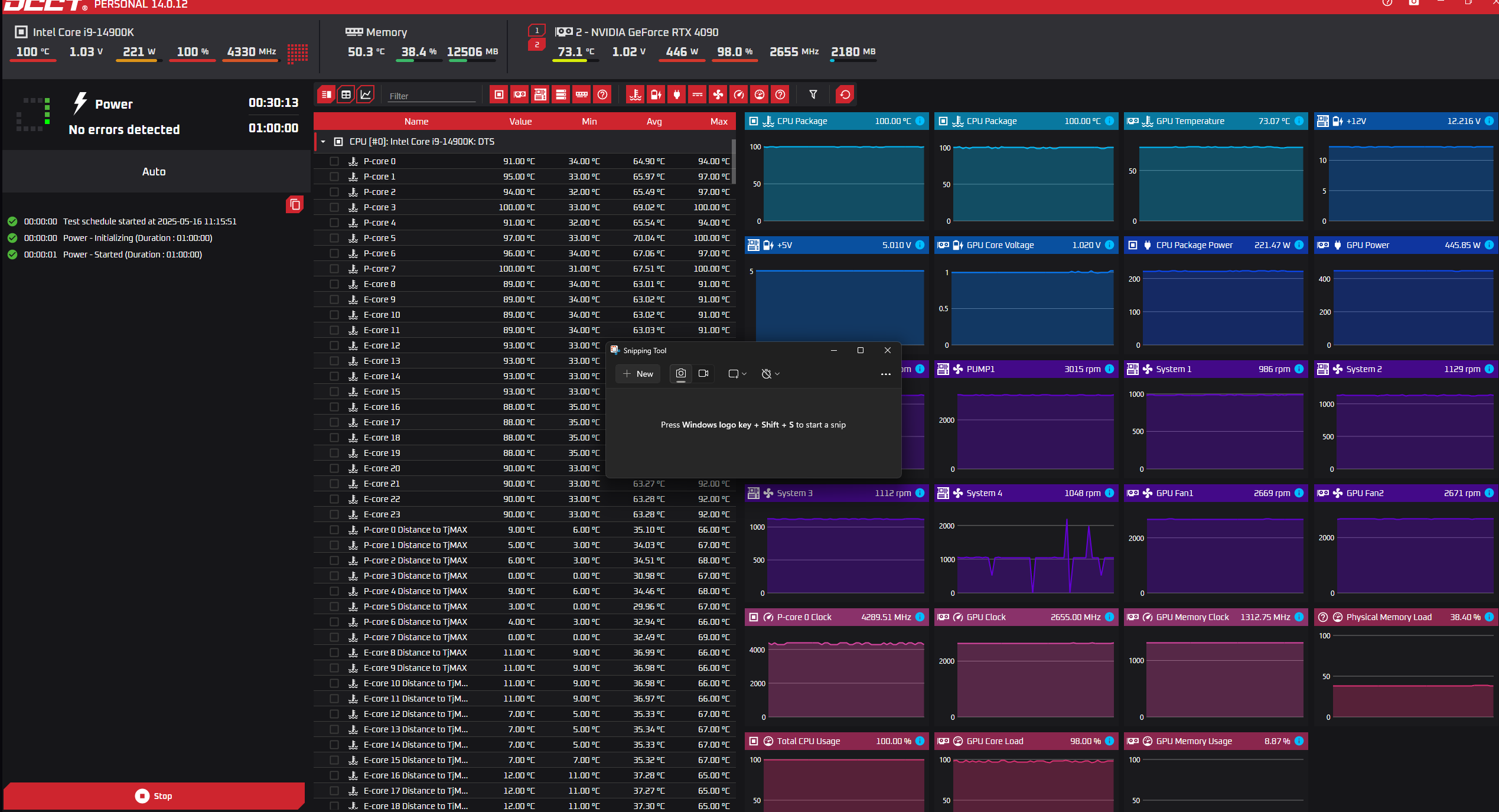Viewport: 1499px width, 812px height.
Task: Click the sensor Filter text field
Action: click(432, 96)
